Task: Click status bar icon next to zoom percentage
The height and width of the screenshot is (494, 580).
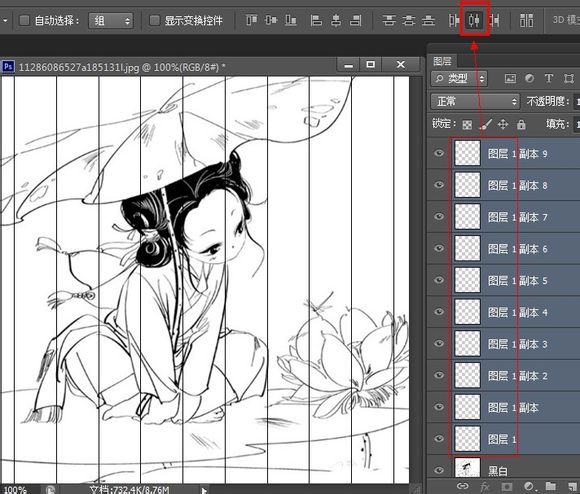Action: click(50, 490)
